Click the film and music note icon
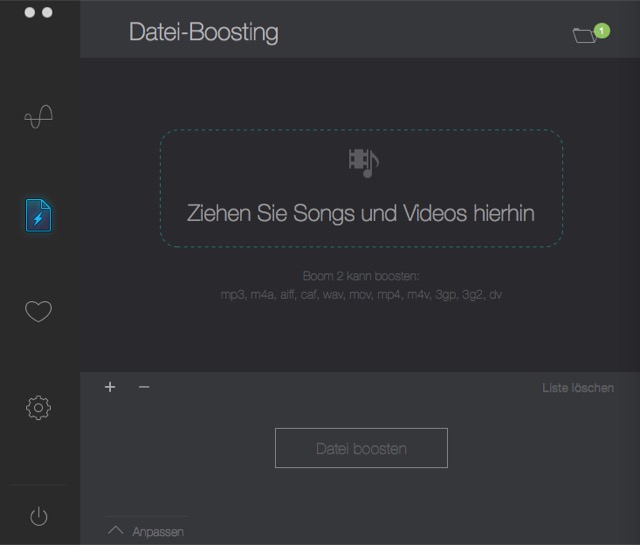 pos(362,161)
